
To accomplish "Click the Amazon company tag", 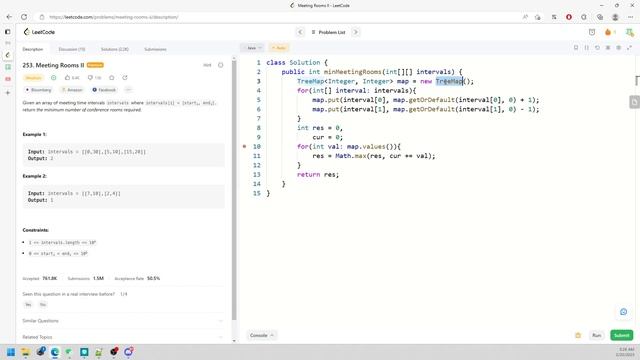I will click(x=72, y=90).
